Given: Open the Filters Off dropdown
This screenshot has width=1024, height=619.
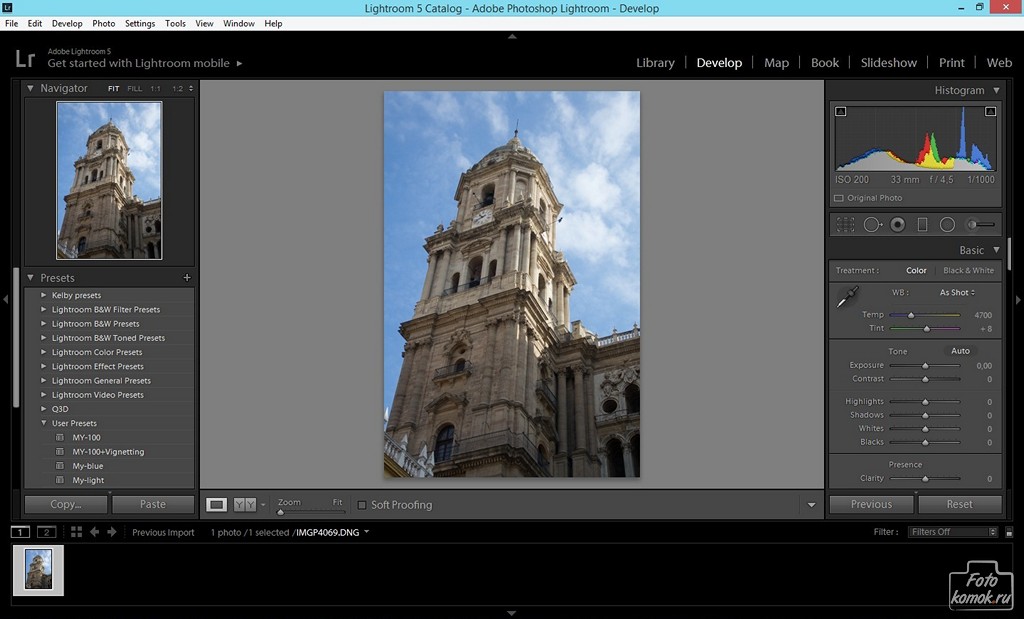Looking at the screenshot, I should [953, 532].
